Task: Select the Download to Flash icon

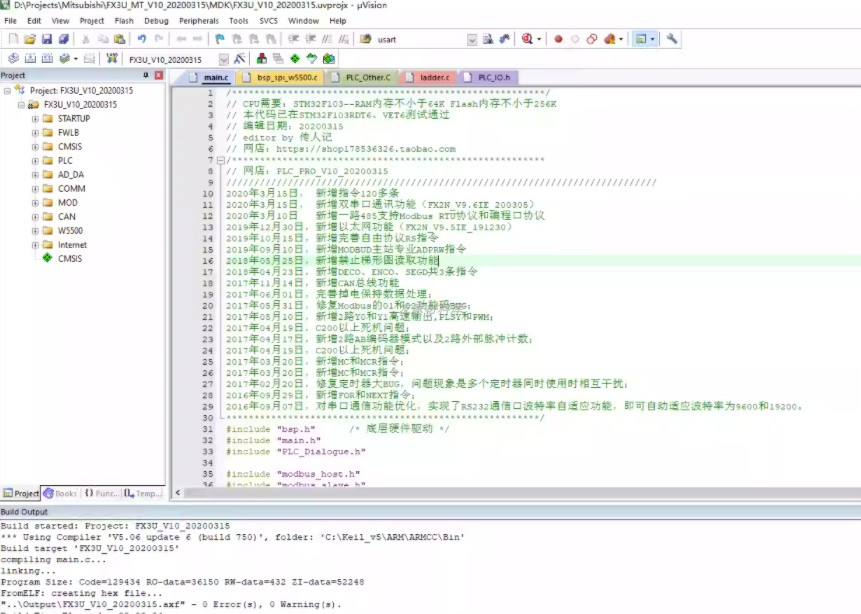Action: coord(113,57)
